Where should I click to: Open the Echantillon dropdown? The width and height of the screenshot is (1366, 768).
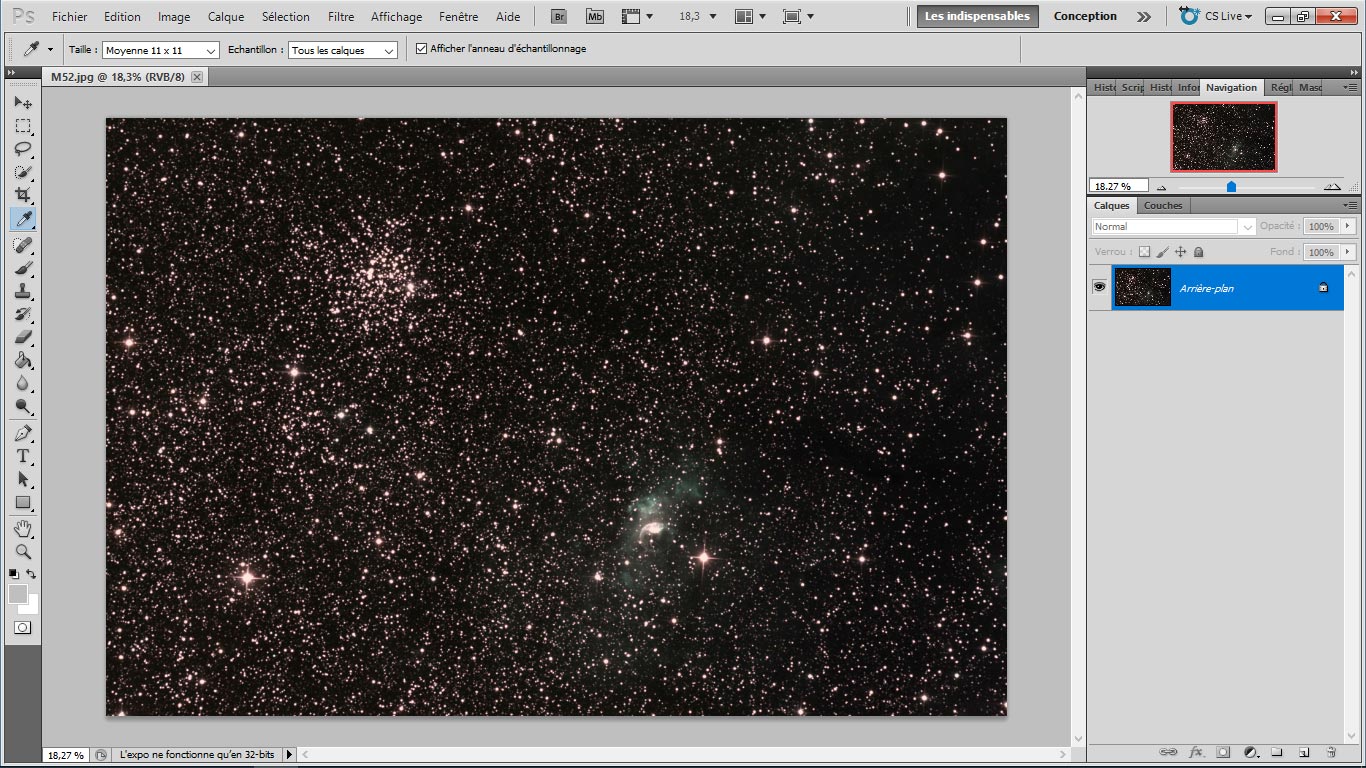tap(343, 50)
